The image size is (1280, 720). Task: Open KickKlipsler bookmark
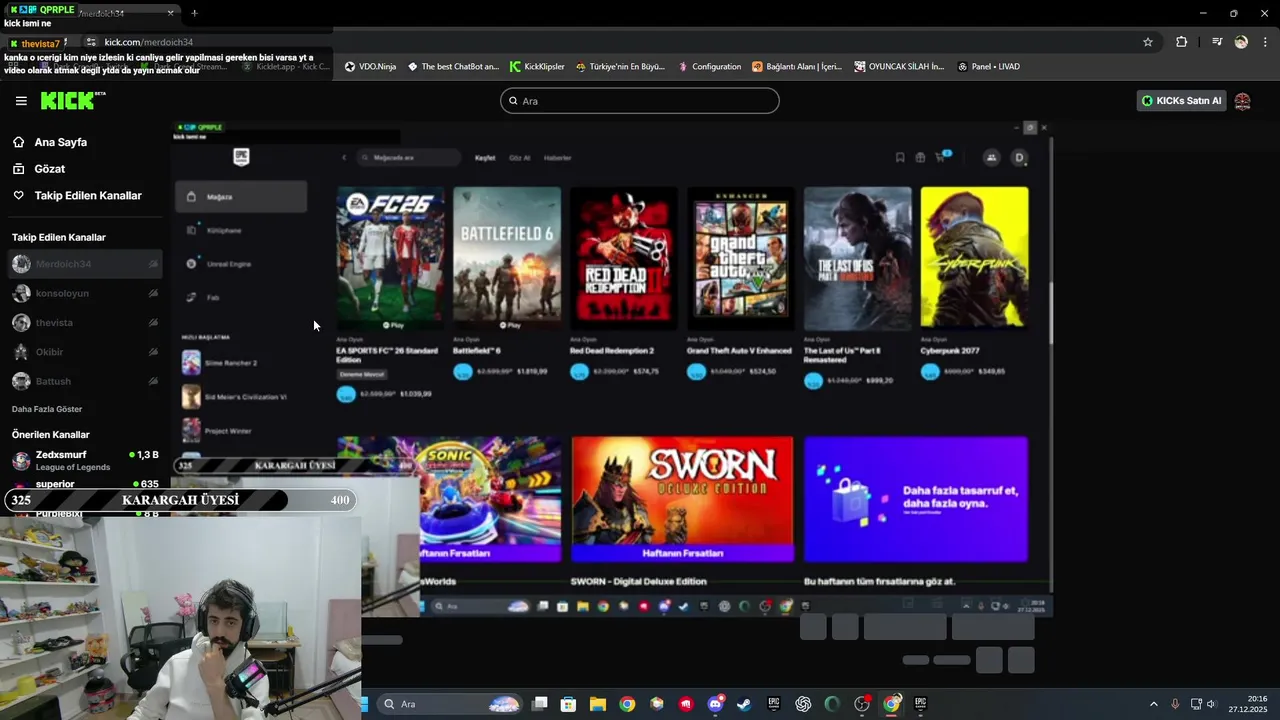coord(537,67)
